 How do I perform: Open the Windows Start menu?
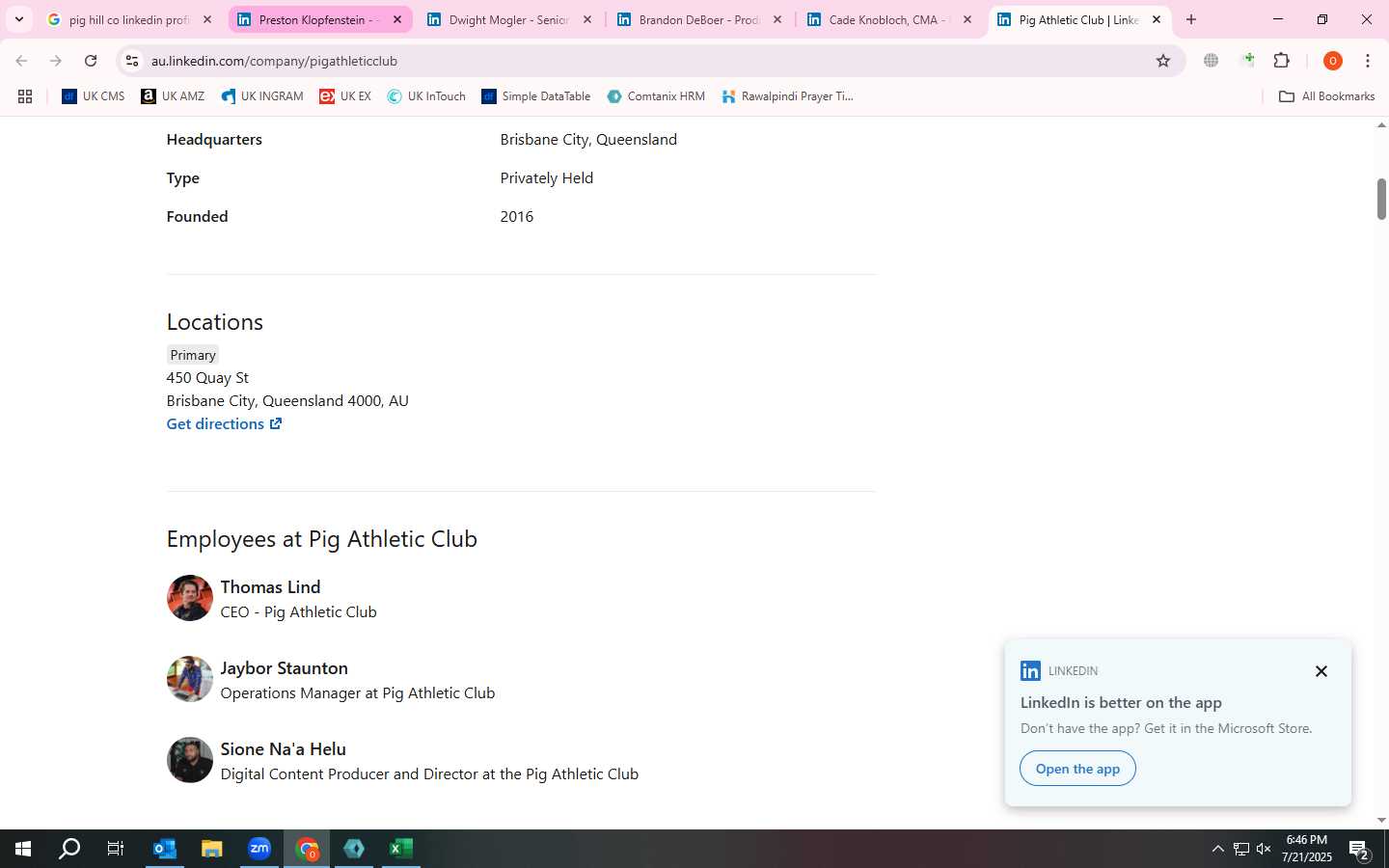click(x=23, y=849)
